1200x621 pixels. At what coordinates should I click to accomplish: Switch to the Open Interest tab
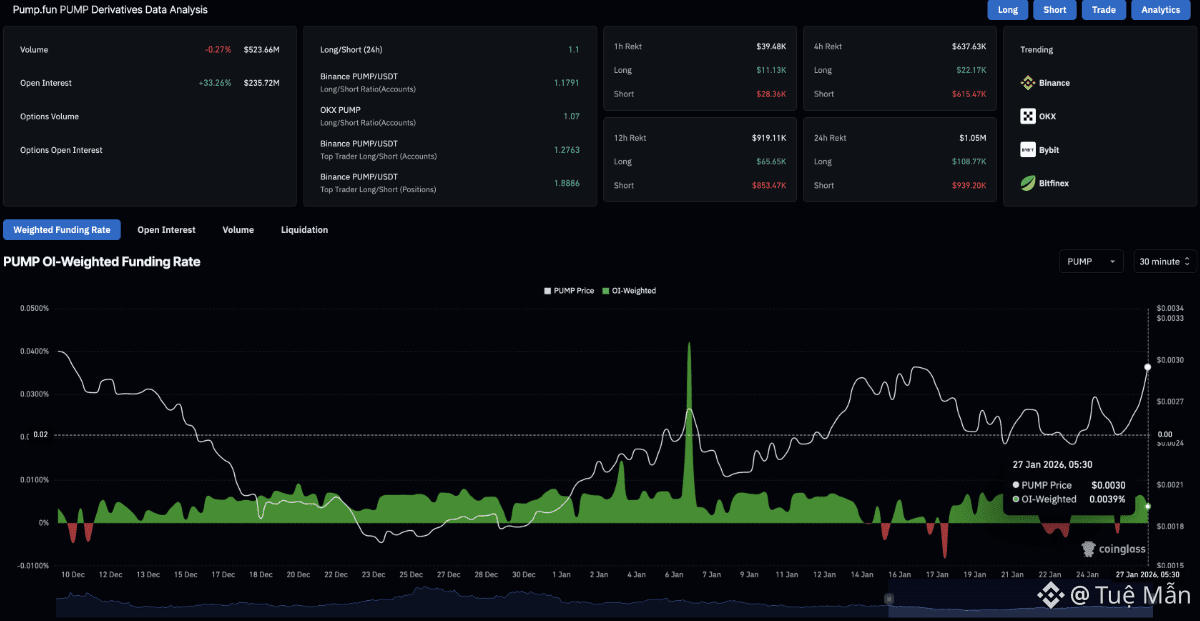point(166,230)
